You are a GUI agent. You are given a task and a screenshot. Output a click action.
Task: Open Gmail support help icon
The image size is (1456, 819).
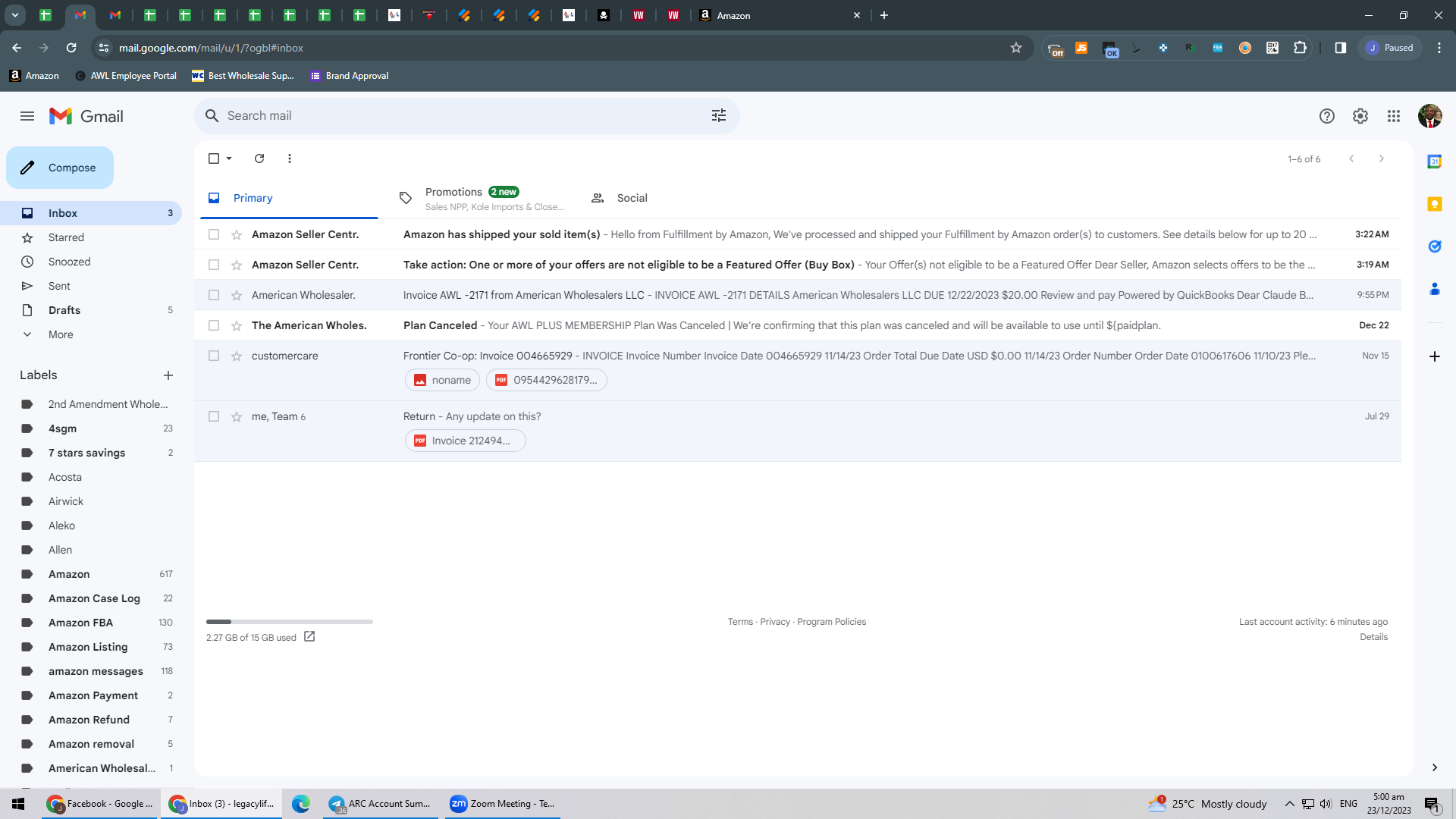click(x=1326, y=116)
